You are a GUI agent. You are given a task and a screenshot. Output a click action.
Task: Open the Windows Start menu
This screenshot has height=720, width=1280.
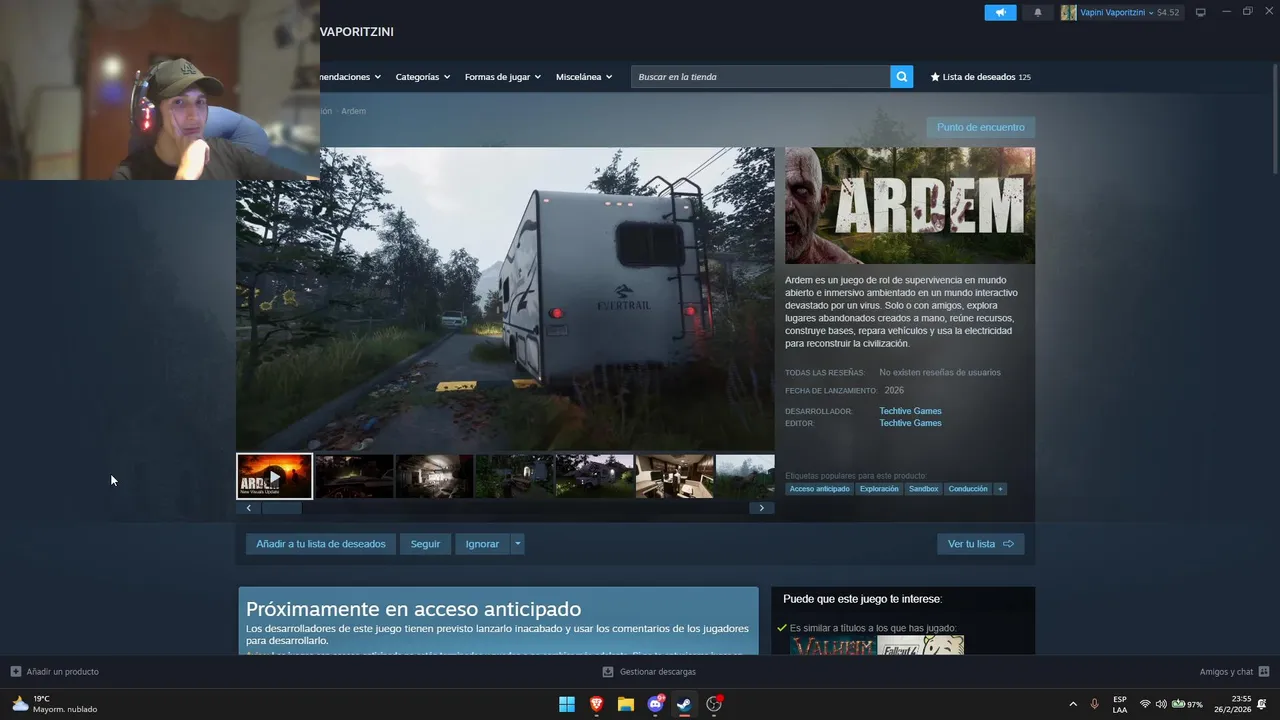tap(567, 704)
